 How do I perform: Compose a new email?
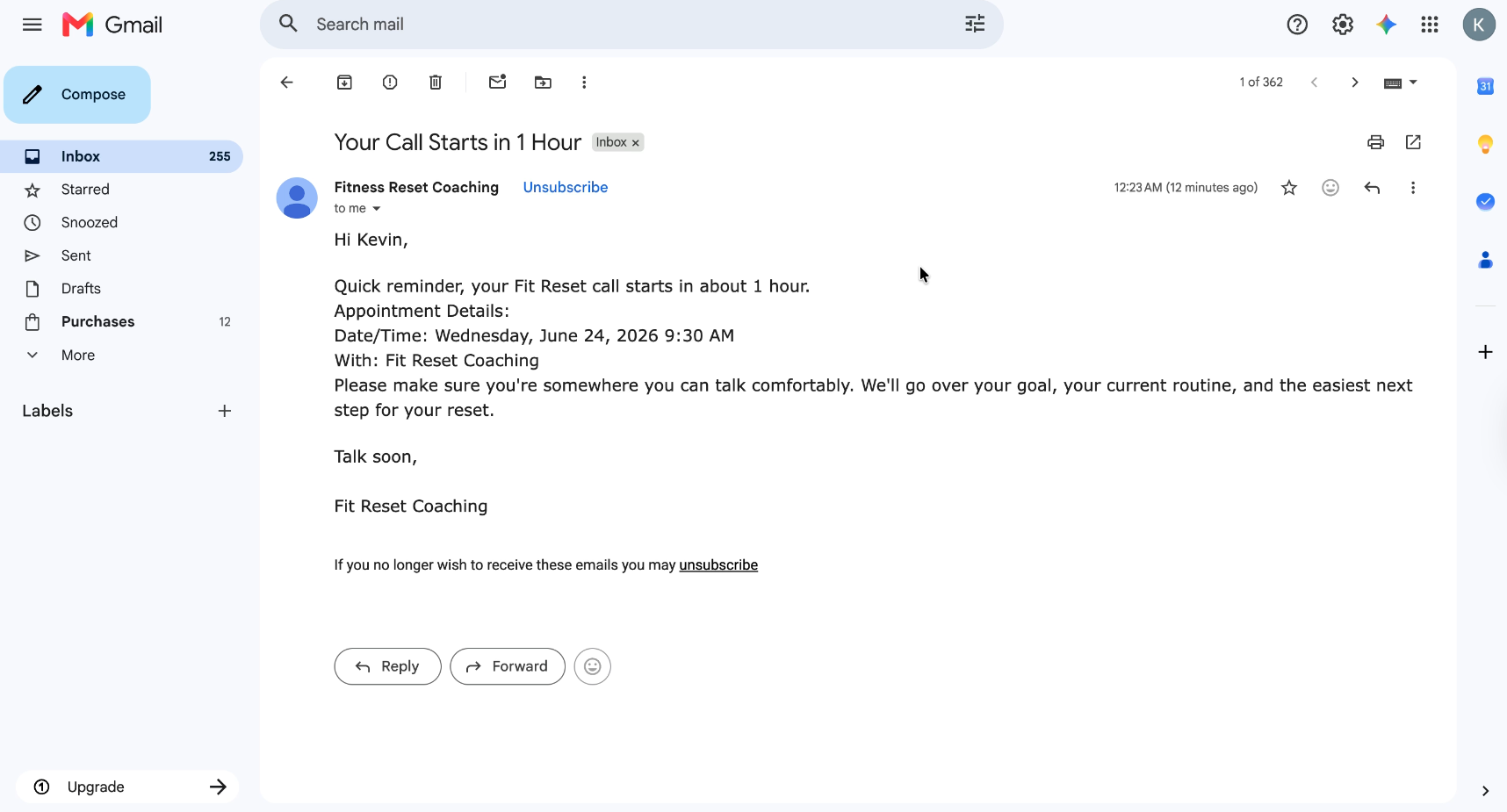77,95
